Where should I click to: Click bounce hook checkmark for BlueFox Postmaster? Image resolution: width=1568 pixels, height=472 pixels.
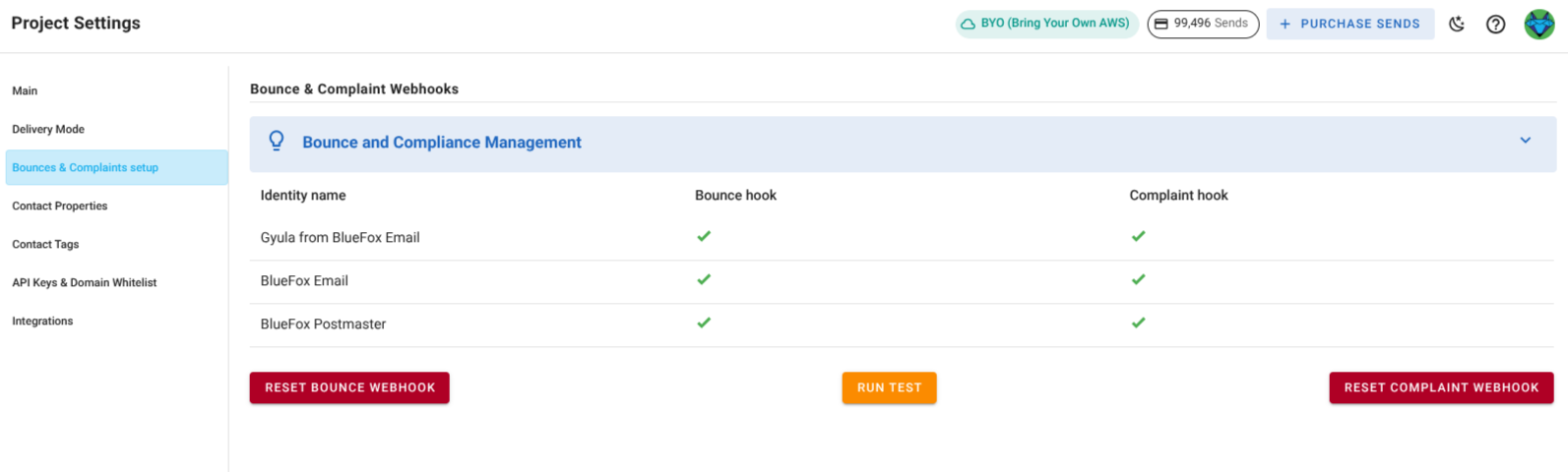704,323
